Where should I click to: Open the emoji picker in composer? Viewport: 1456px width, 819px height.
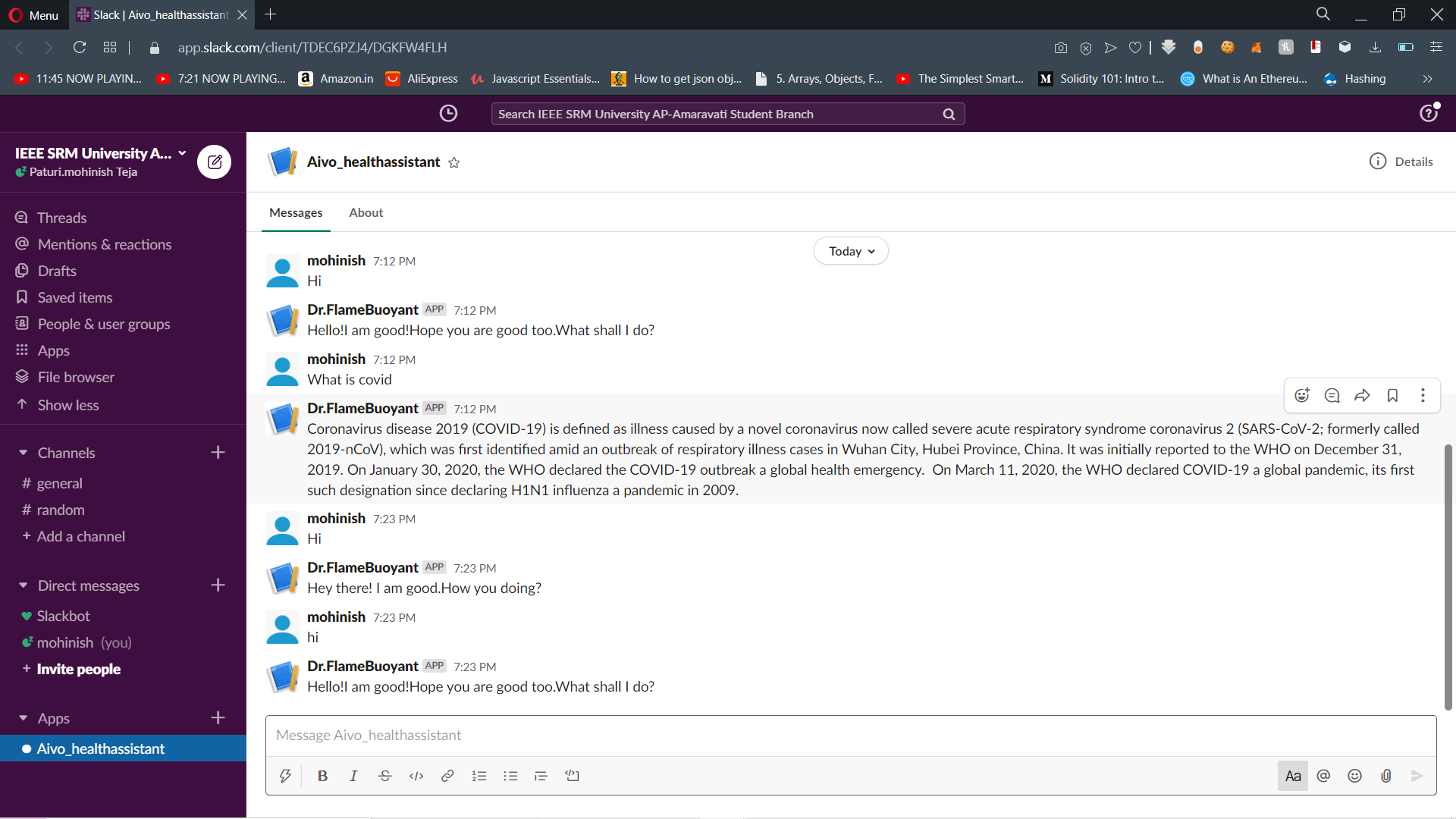point(1354,776)
